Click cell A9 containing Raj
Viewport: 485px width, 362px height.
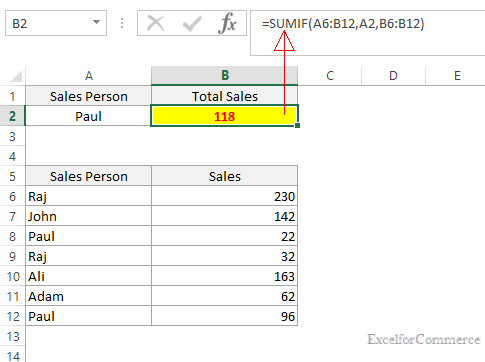88,256
